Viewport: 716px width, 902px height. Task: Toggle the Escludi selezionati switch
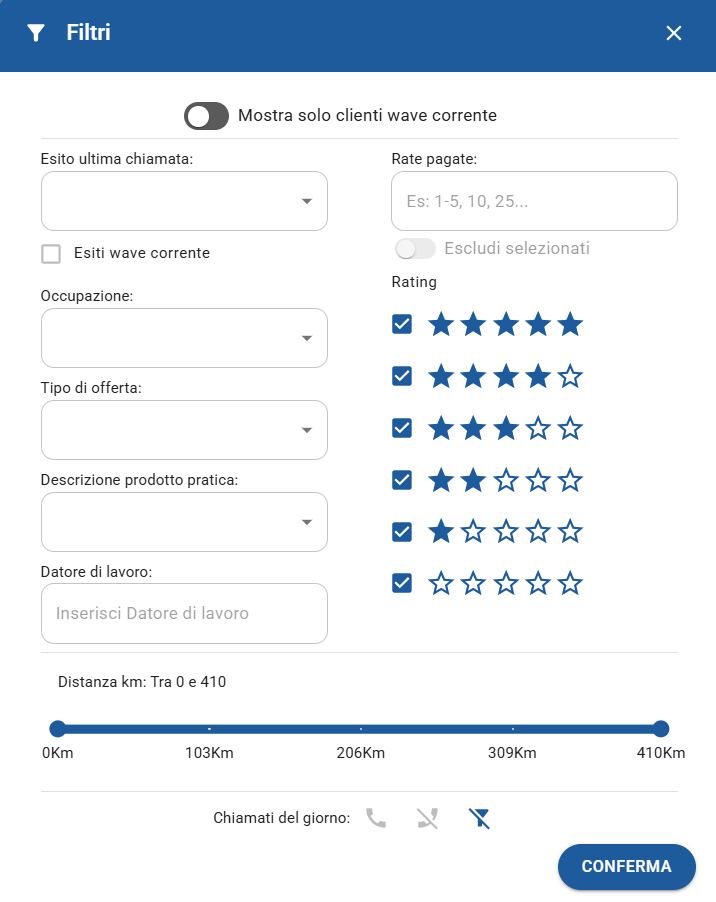coord(416,248)
